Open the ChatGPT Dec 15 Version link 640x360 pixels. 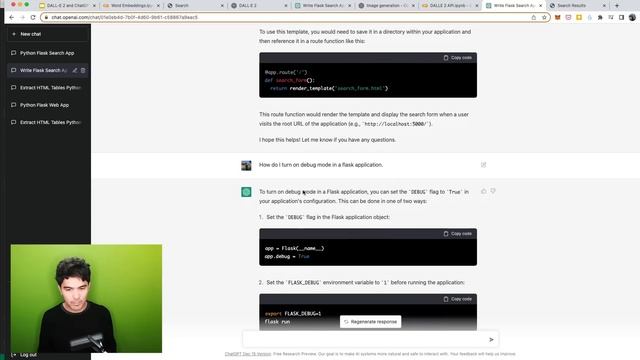click(x=248, y=354)
